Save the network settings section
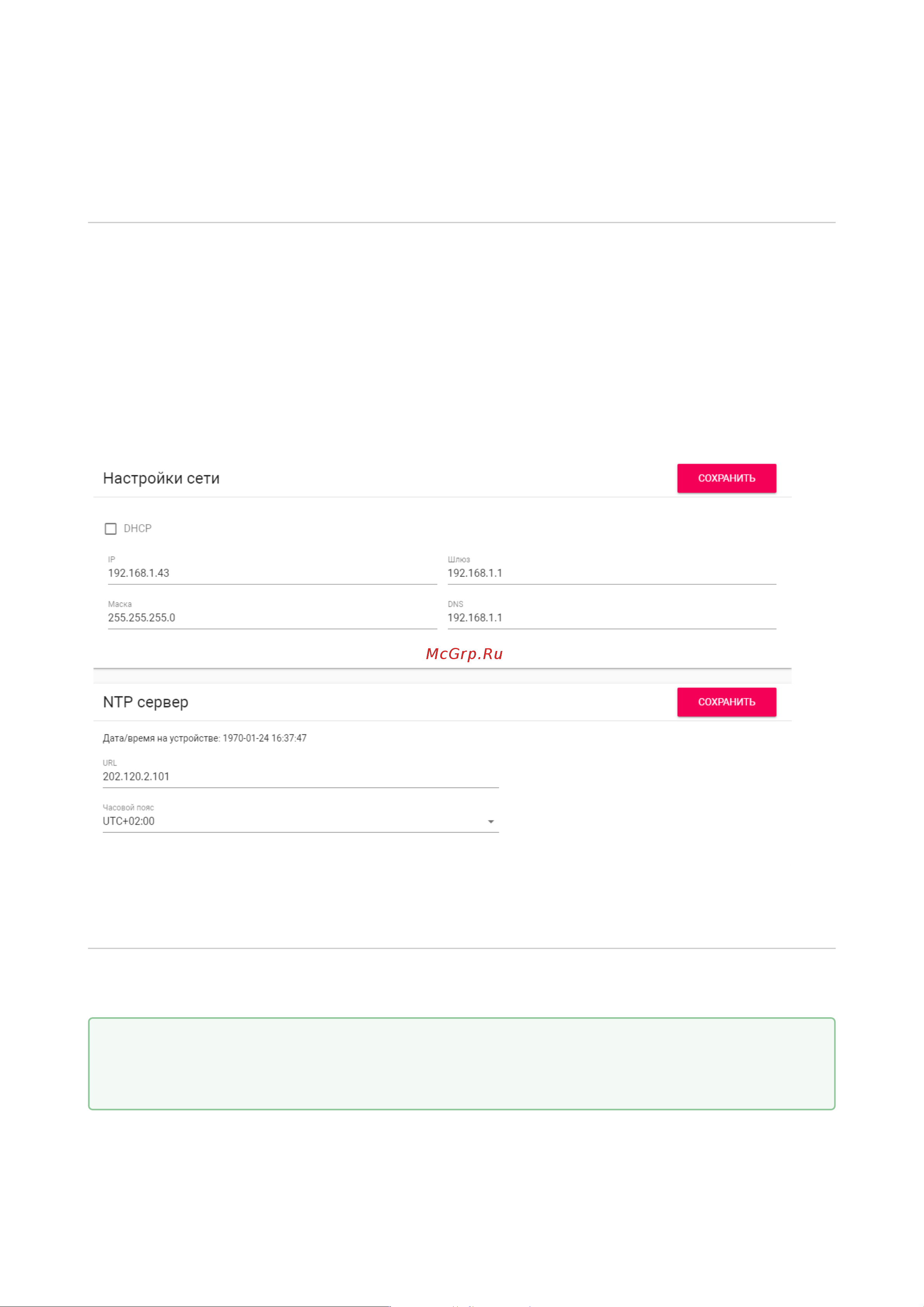This screenshot has height=1307, width=924. [727, 478]
